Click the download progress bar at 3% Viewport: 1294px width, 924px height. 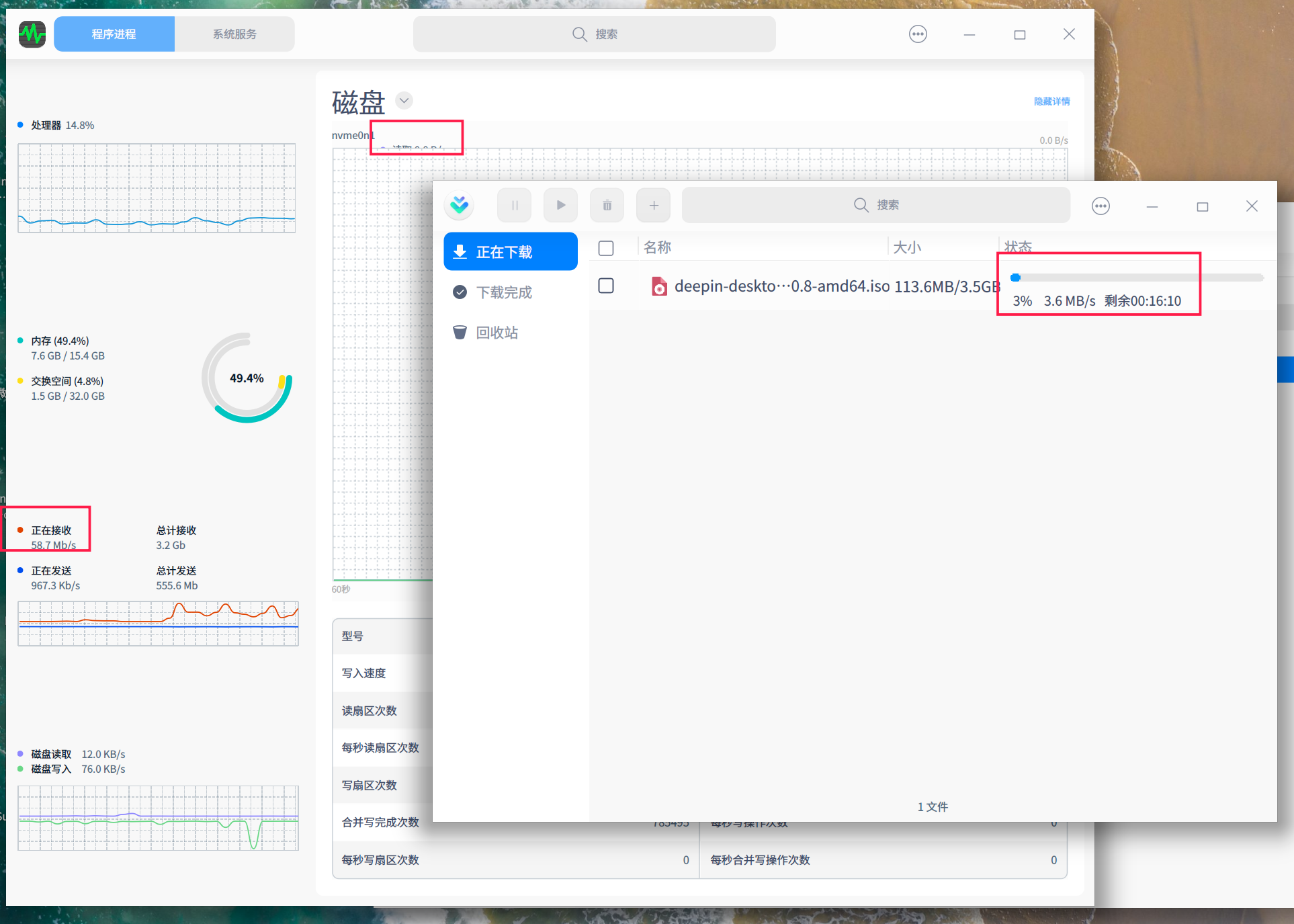pos(1135,277)
